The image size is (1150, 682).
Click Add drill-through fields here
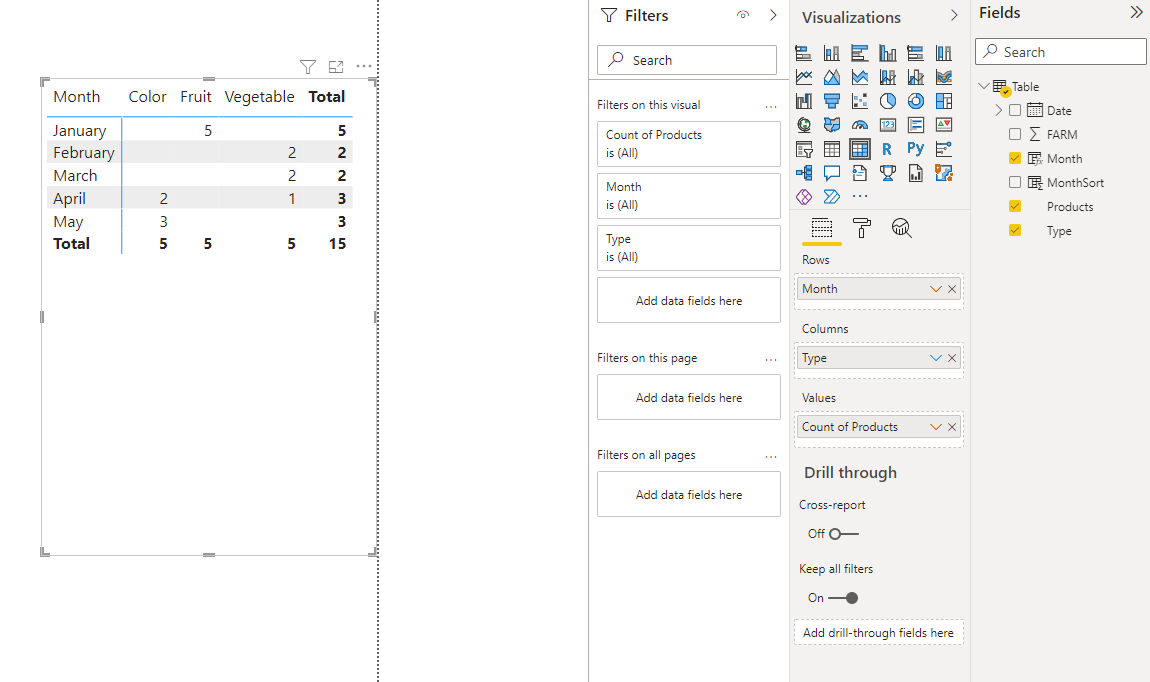879,633
